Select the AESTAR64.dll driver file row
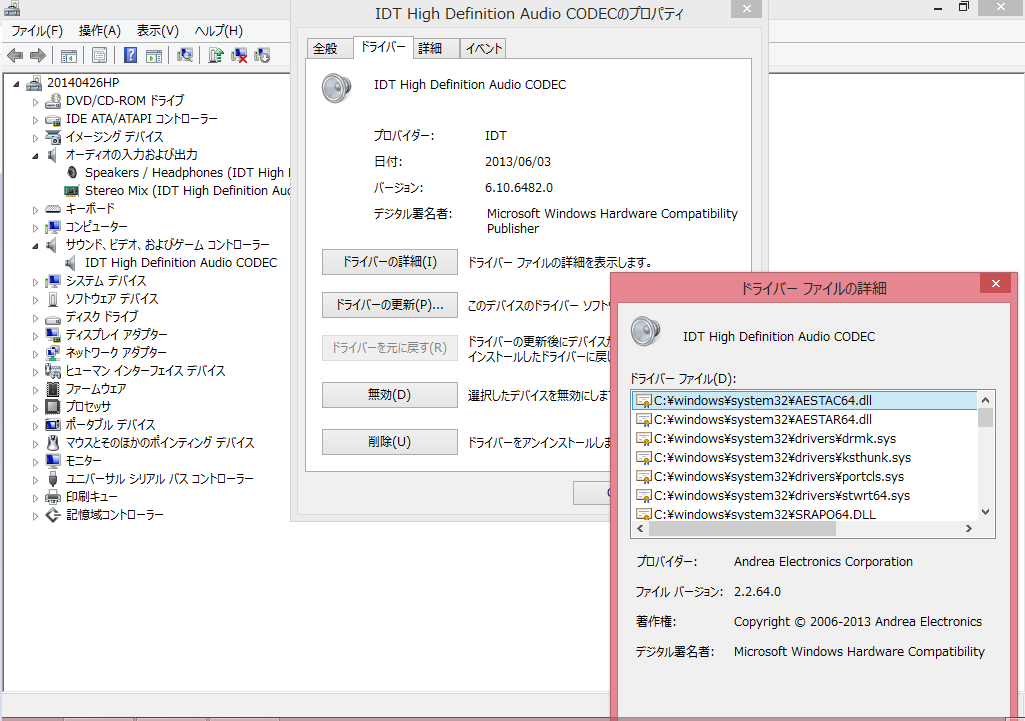Image resolution: width=1025 pixels, height=721 pixels. [805, 420]
